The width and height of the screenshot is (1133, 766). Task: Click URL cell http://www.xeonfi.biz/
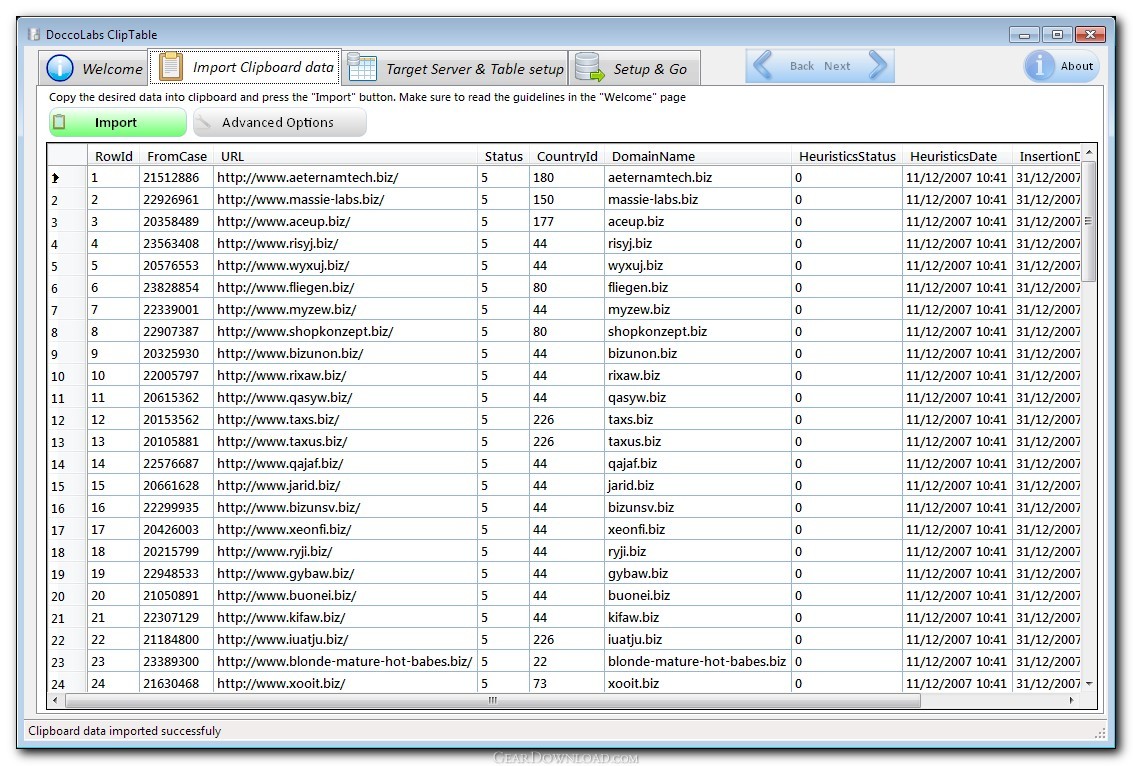tap(345, 530)
